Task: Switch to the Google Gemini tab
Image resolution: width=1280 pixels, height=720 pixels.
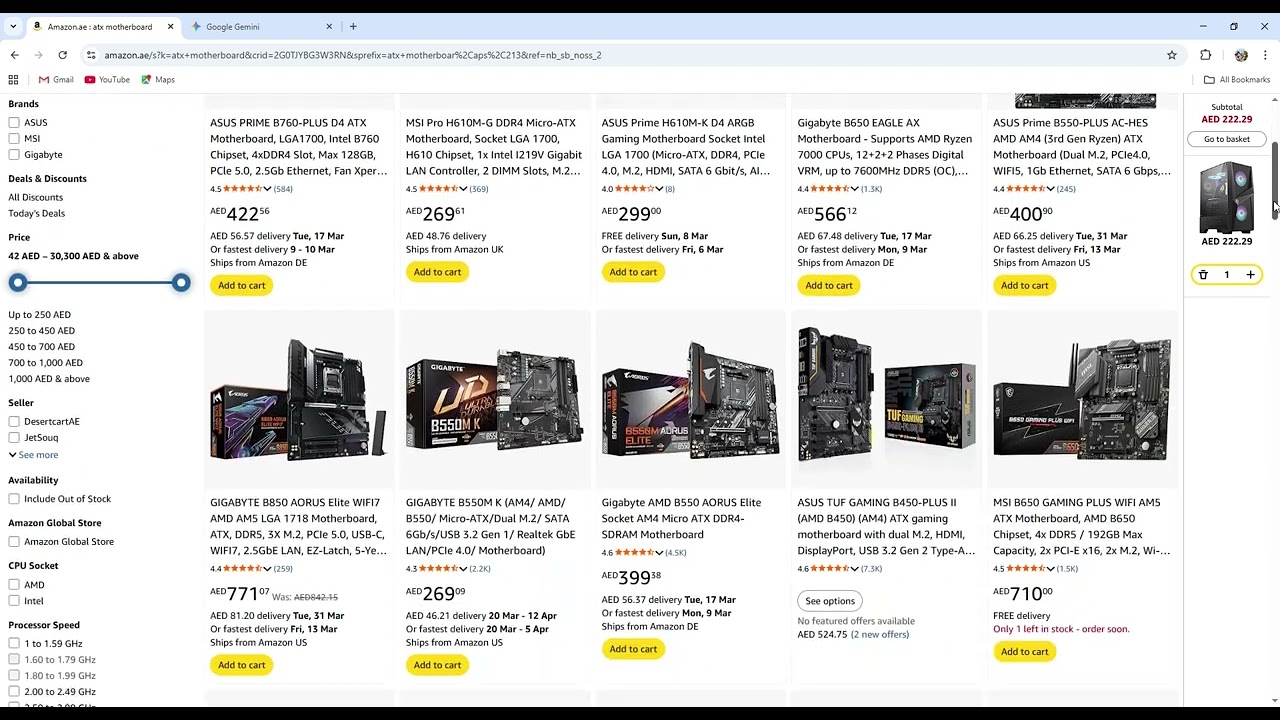Action: pos(262,27)
